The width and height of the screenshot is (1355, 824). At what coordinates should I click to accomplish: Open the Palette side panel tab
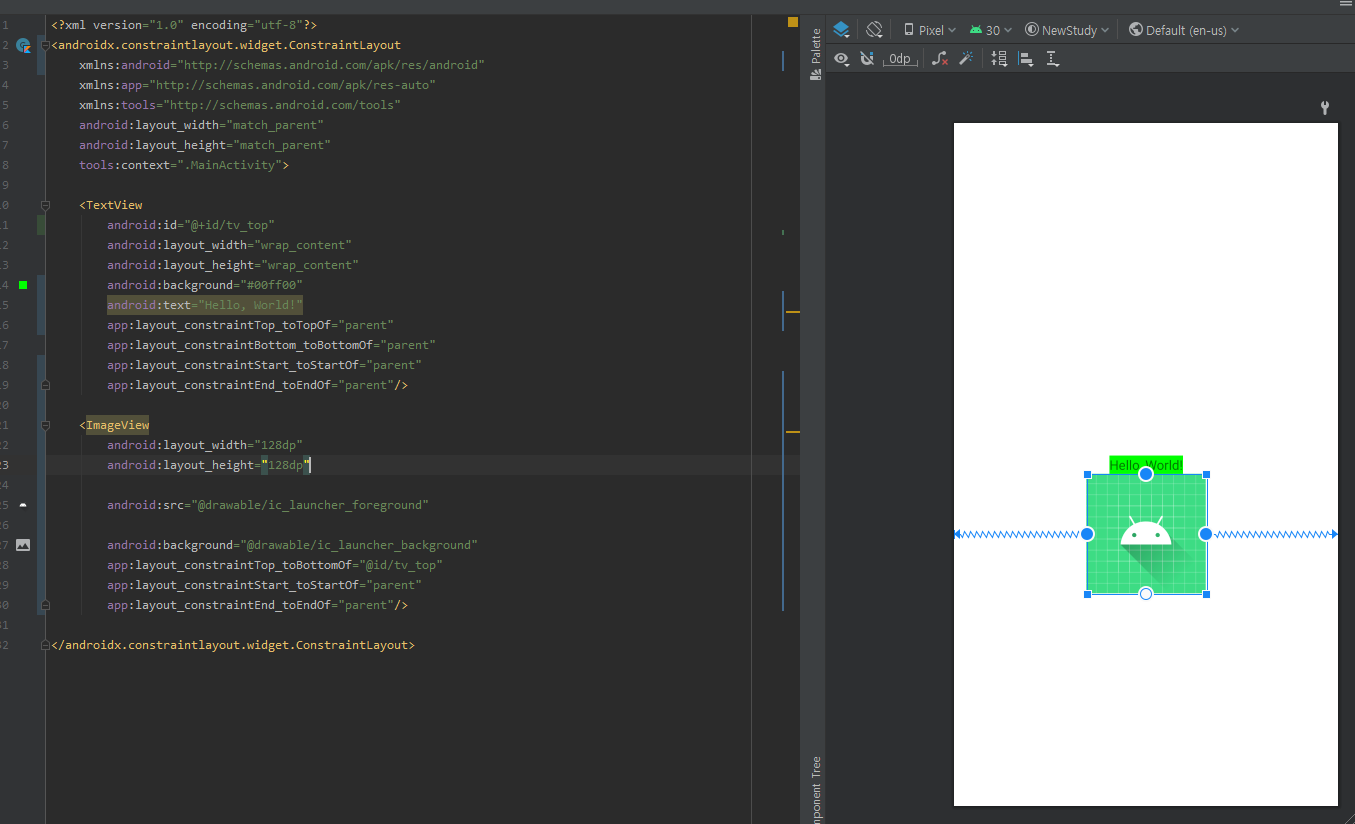click(815, 54)
